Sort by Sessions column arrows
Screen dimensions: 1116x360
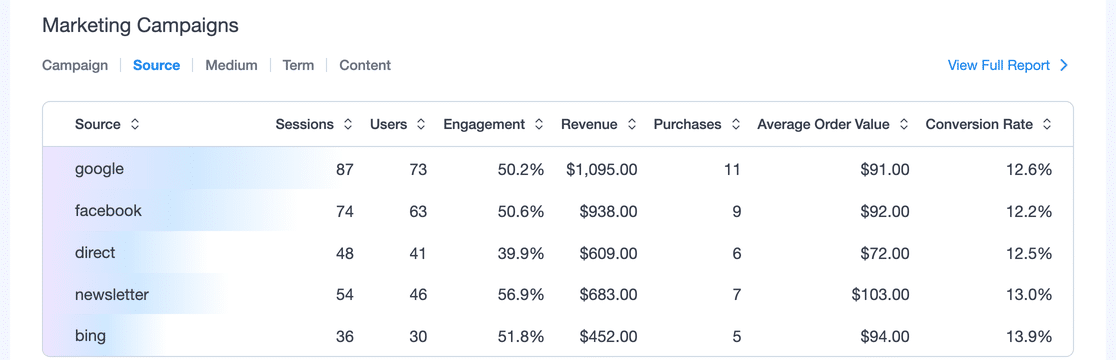tap(347, 125)
